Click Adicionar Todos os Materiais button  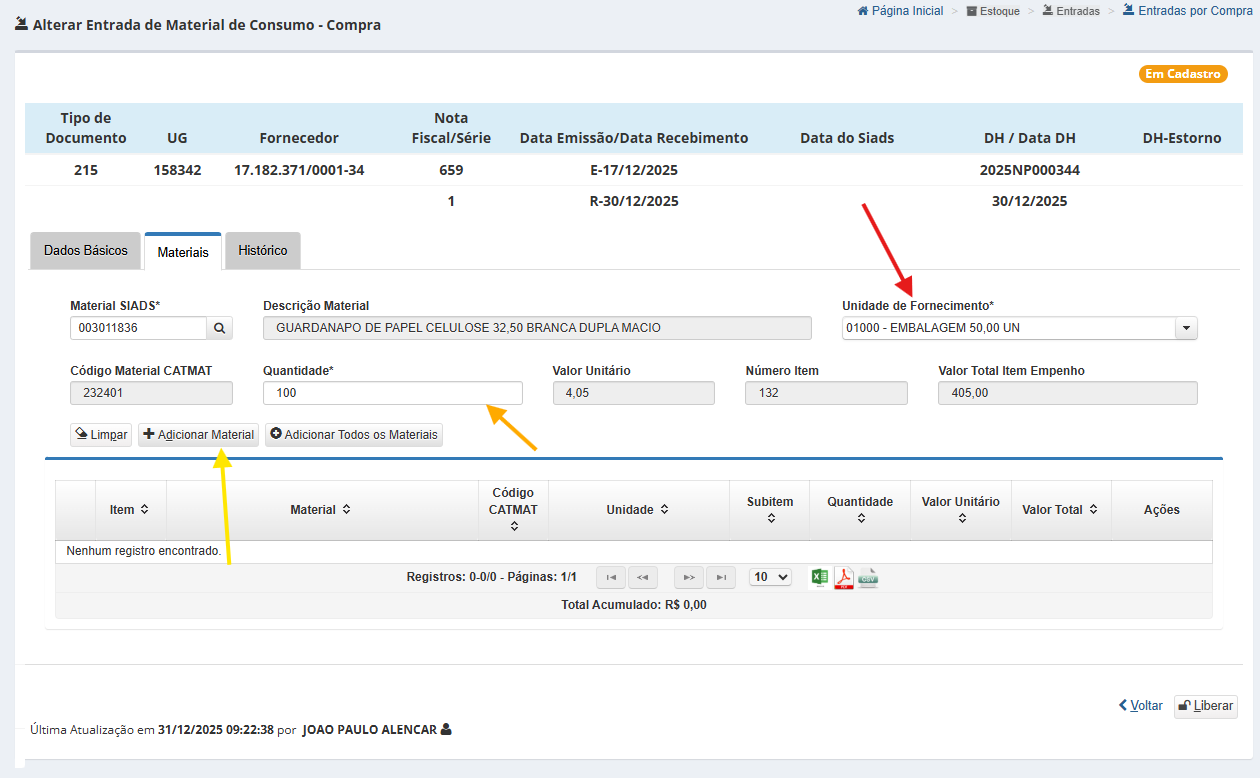354,435
